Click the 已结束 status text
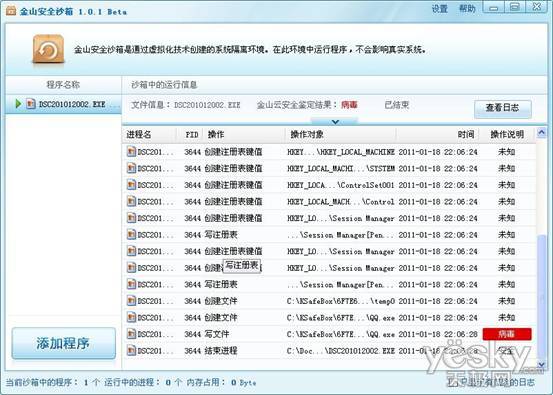The image size is (553, 395). (x=397, y=105)
